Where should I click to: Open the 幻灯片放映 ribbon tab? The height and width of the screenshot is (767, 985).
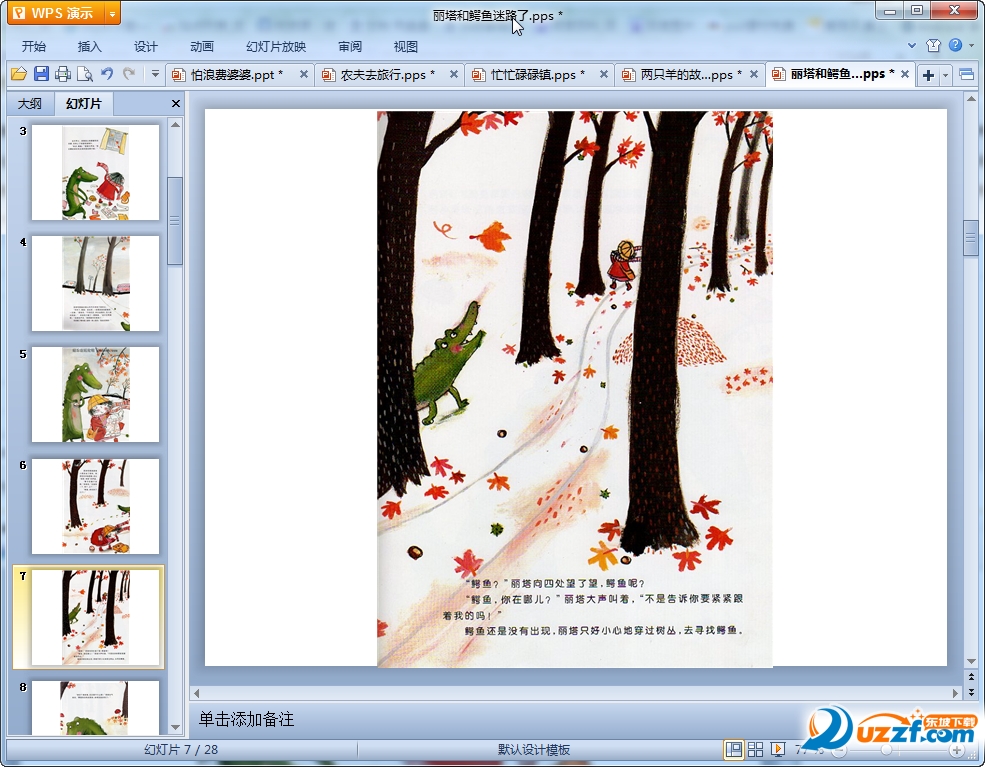tap(276, 46)
